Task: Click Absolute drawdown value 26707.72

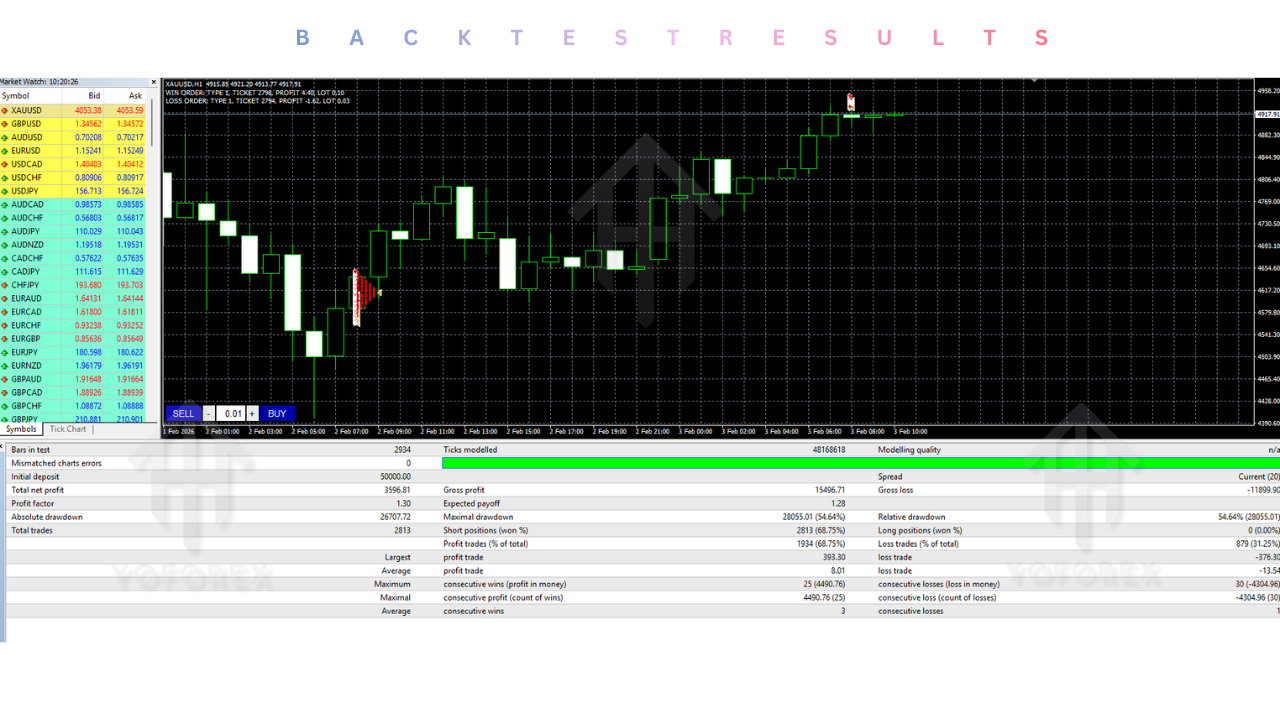Action: coord(395,517)
